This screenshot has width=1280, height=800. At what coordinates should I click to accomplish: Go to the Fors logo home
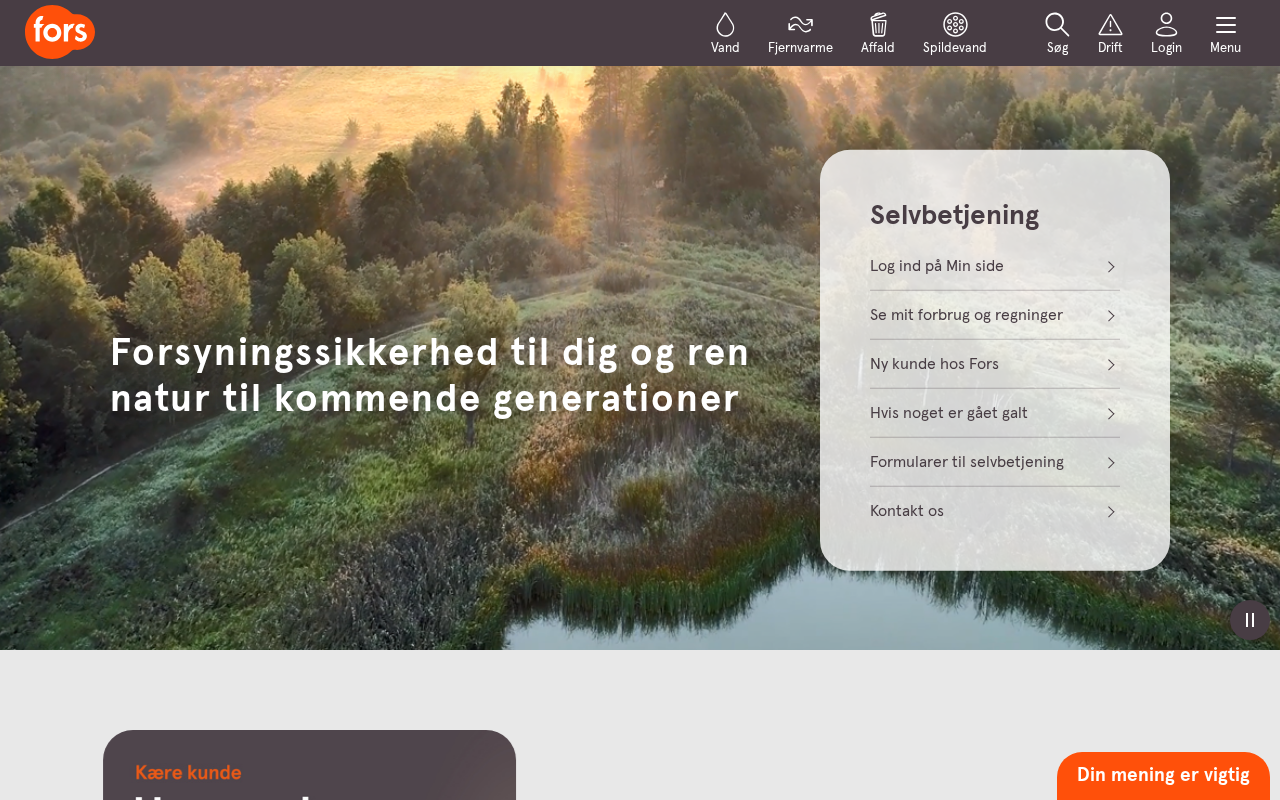coord(60,32)
